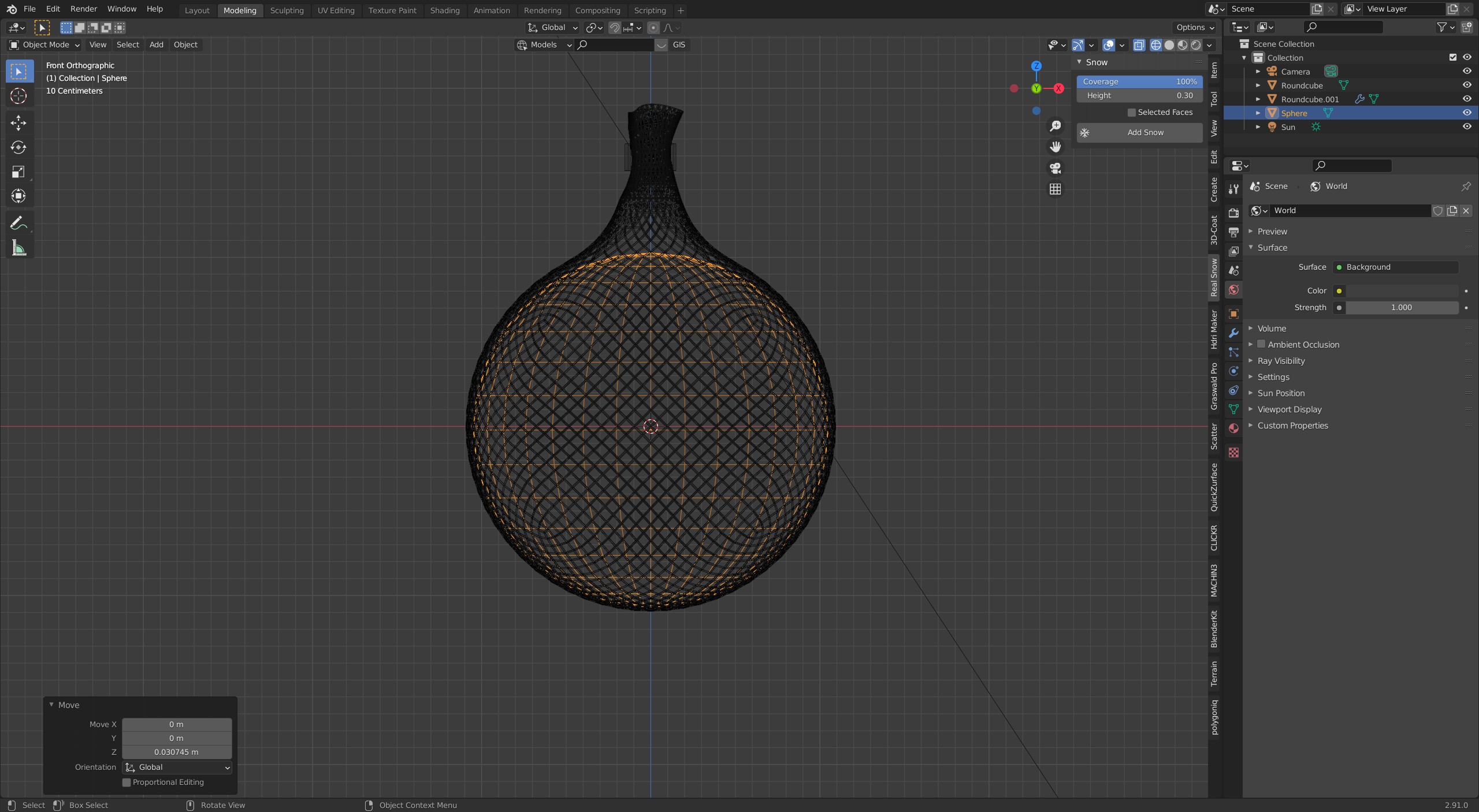Open the Render menu

tap(83, 9)
